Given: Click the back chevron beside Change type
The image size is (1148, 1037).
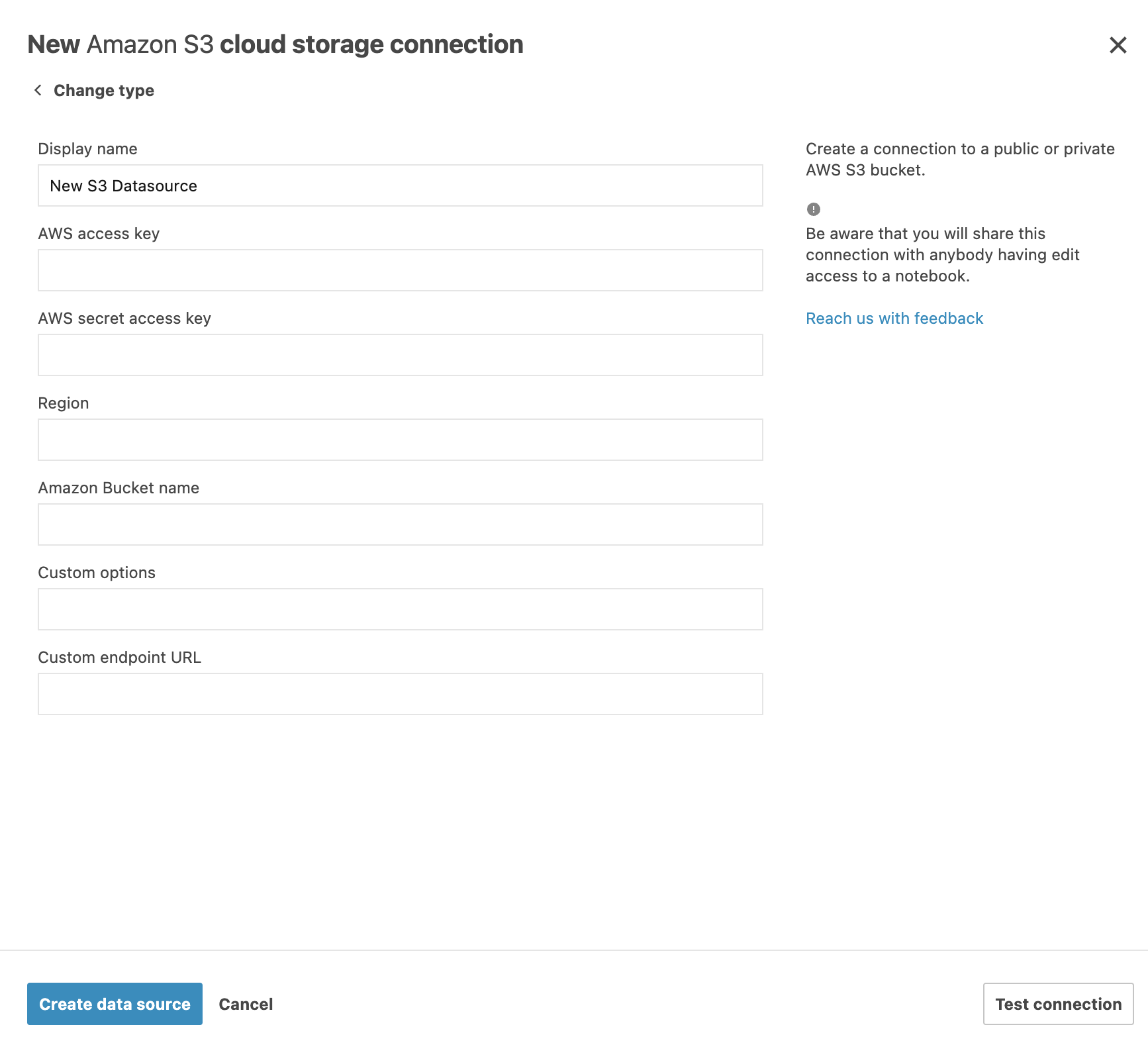Looking at the screenshot, I should pyautogui.click(x=38, y=89).
